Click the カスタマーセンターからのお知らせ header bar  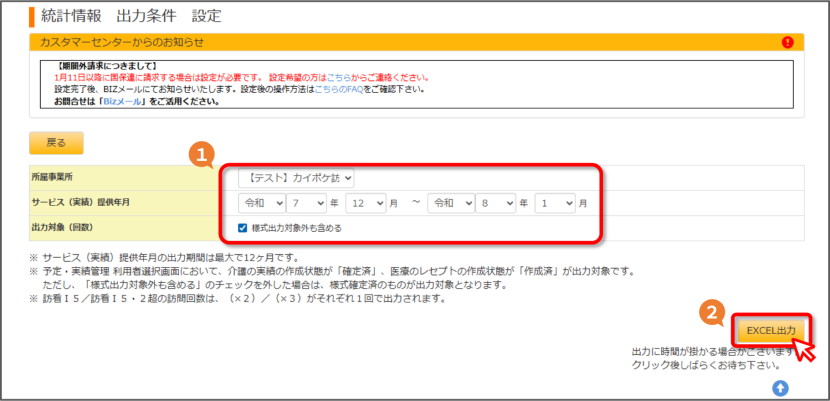tap(417, 42)
